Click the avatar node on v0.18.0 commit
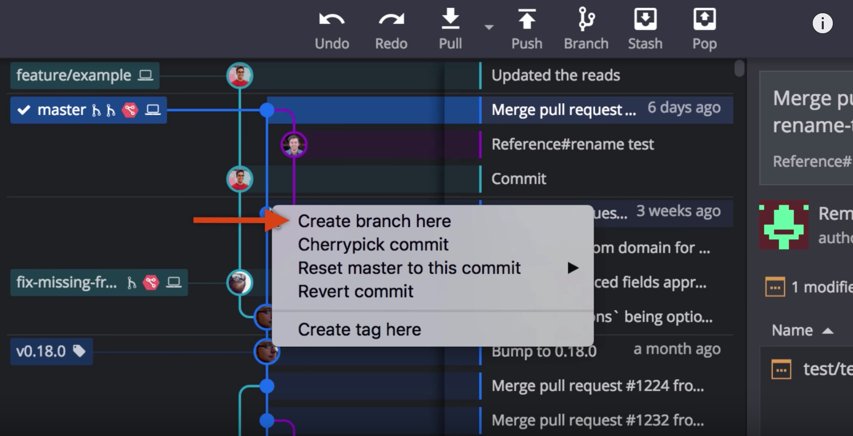Image resolution: width=853 pixels, height=436 pixels. pyautogui.click(x=267, y=352)
